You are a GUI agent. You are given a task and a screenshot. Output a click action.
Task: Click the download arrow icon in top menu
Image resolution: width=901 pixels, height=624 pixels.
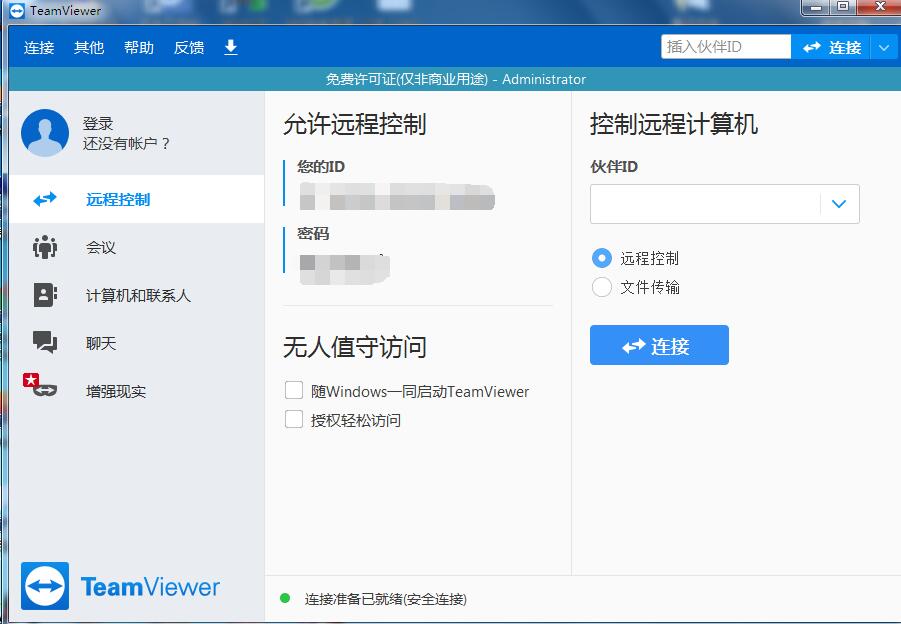tap(230, 47)
